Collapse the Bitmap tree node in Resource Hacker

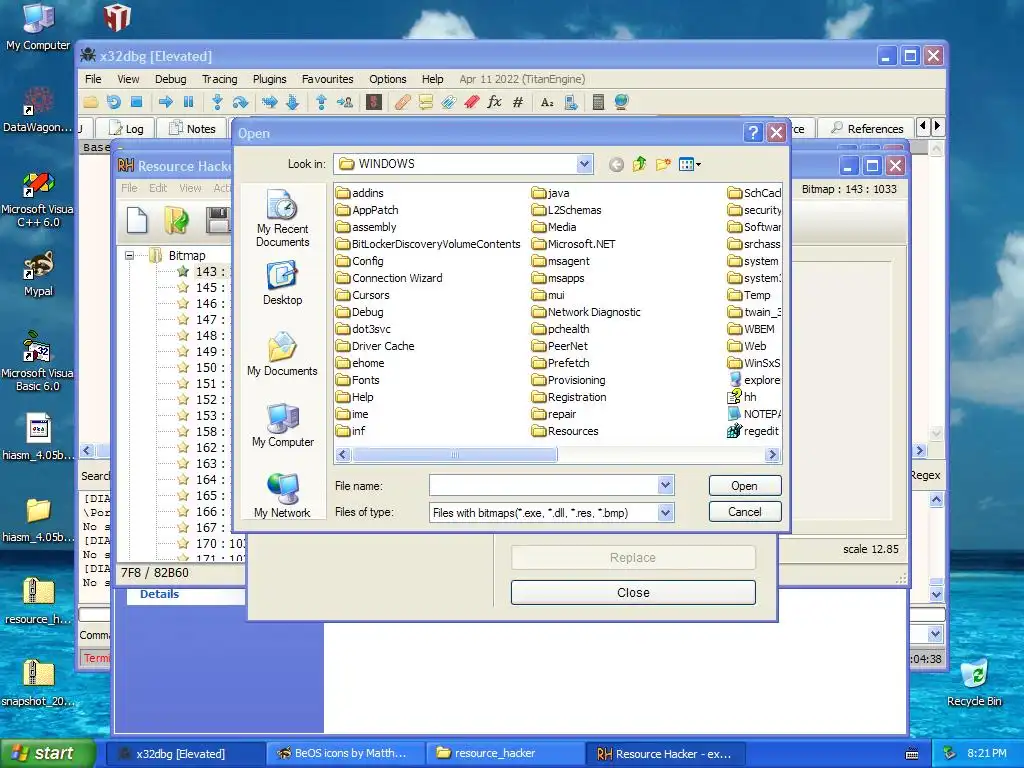[129, 255]
